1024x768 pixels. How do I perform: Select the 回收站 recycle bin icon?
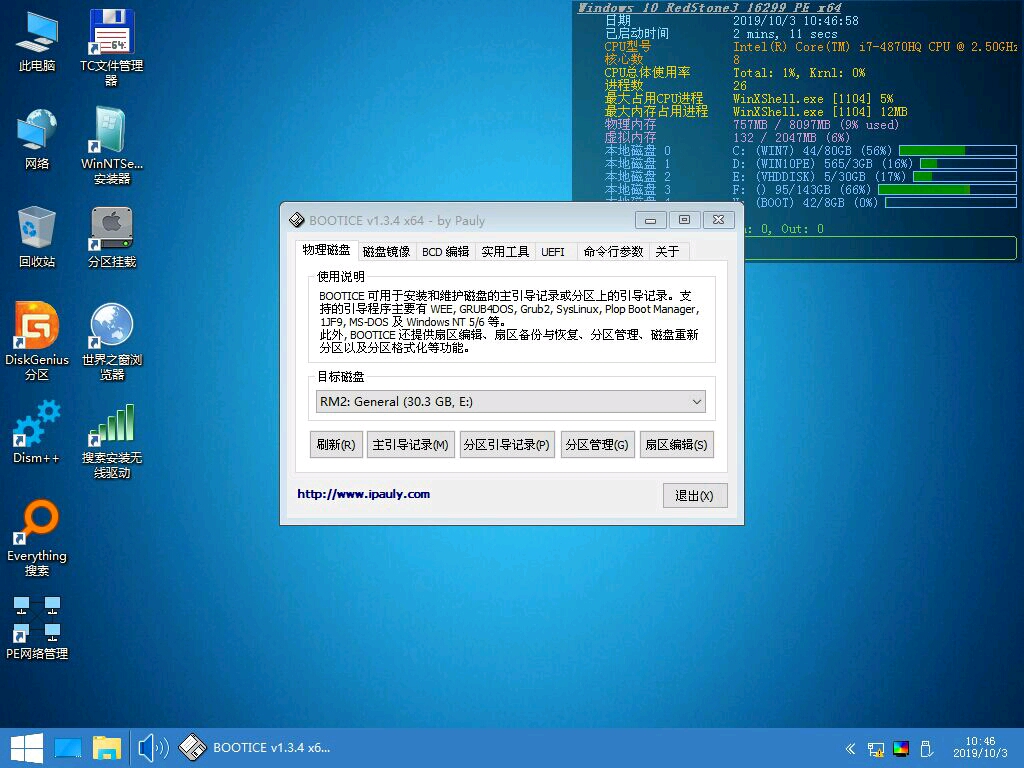point(37,237)
